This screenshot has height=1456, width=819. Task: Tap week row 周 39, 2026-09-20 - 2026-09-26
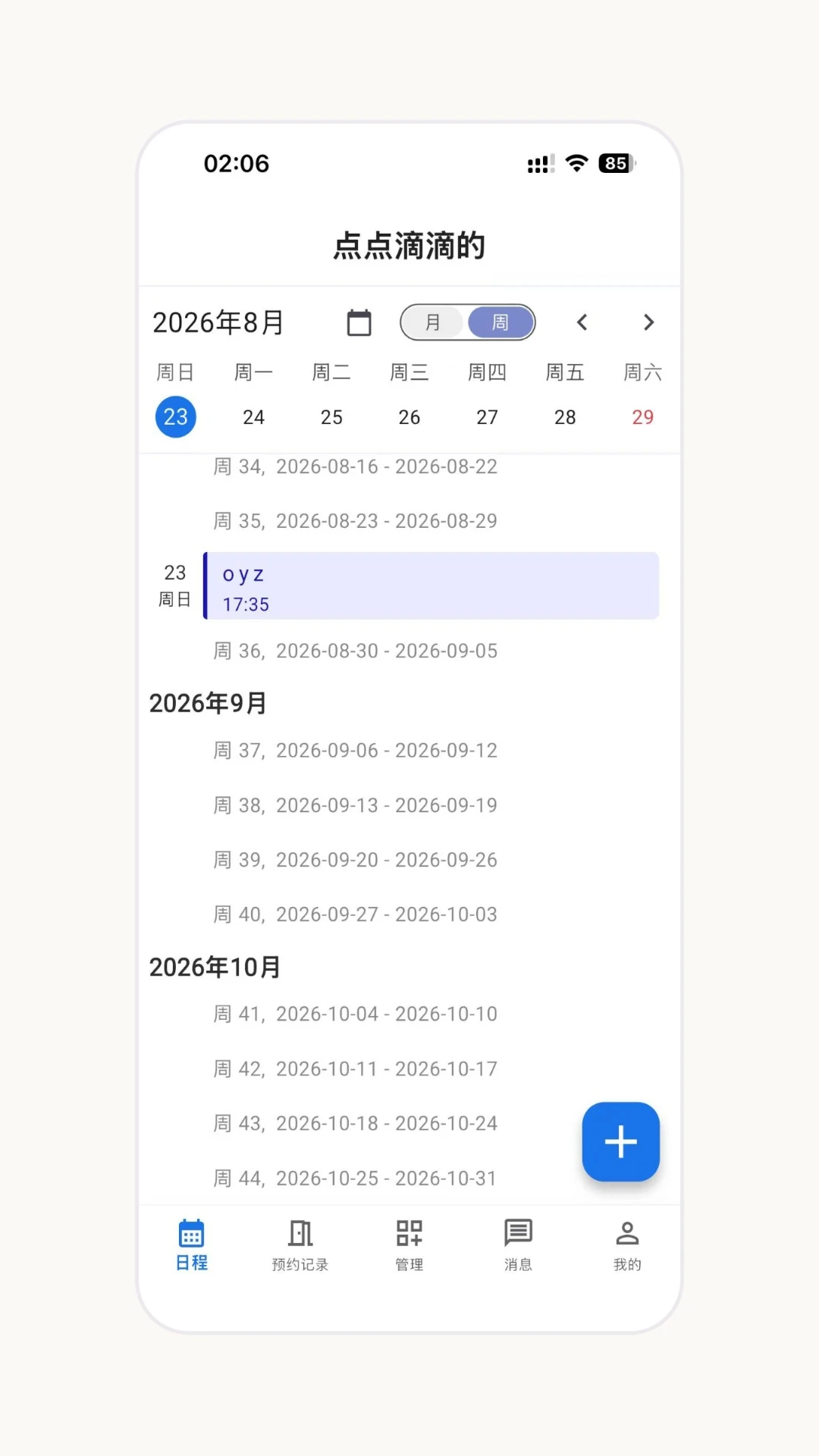click(x=355, y=859)
